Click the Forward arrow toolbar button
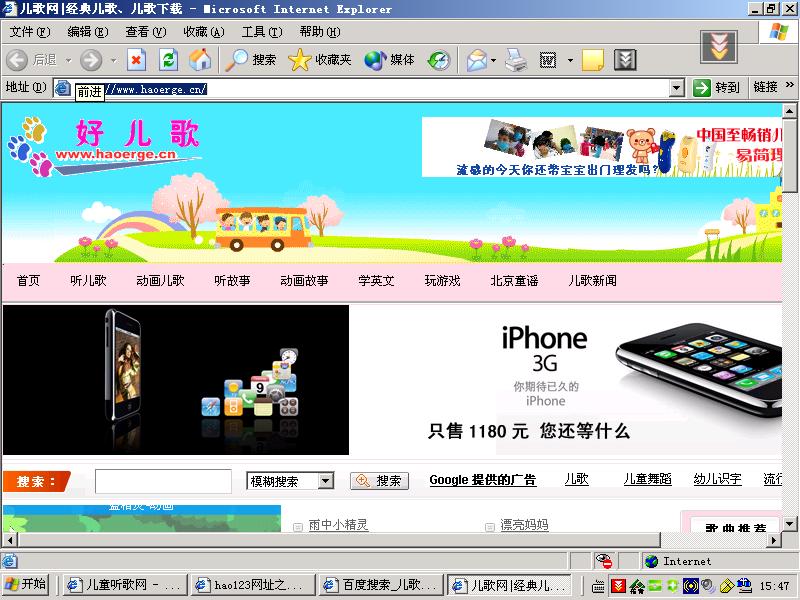Screen dimensions: 800x600 (91, 60)
